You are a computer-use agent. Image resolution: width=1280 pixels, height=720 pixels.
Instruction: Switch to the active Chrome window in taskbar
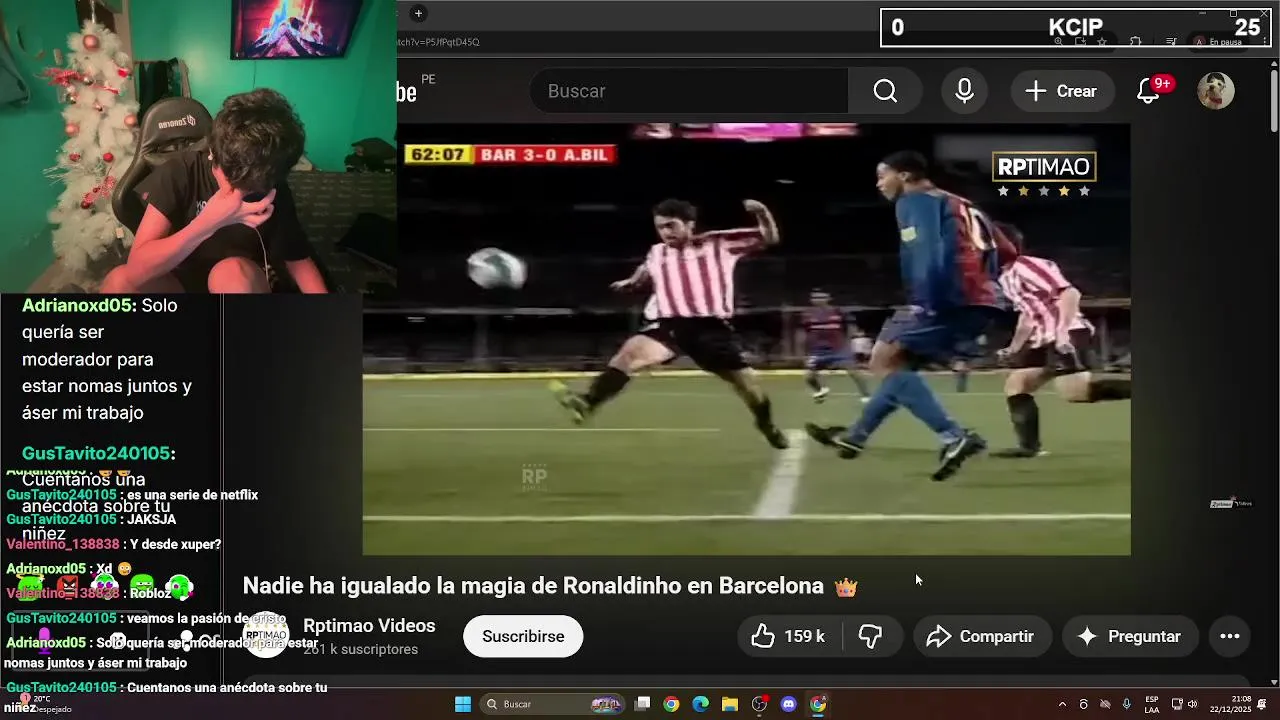tap(818, 704)
